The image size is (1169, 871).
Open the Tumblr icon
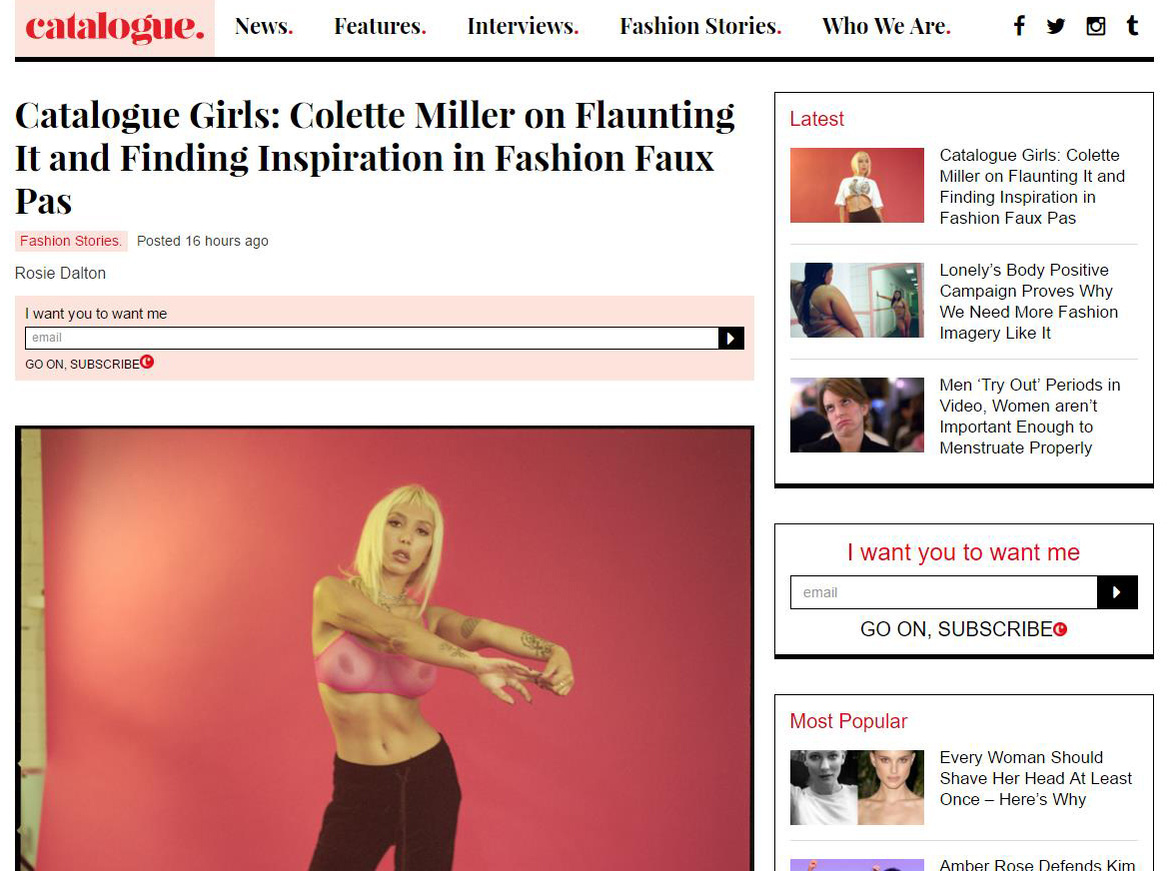[1132, 26]
